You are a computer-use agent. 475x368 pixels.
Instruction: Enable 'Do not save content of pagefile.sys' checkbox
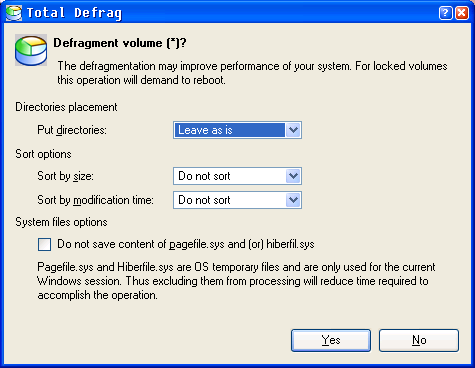(x=44, y=244)
